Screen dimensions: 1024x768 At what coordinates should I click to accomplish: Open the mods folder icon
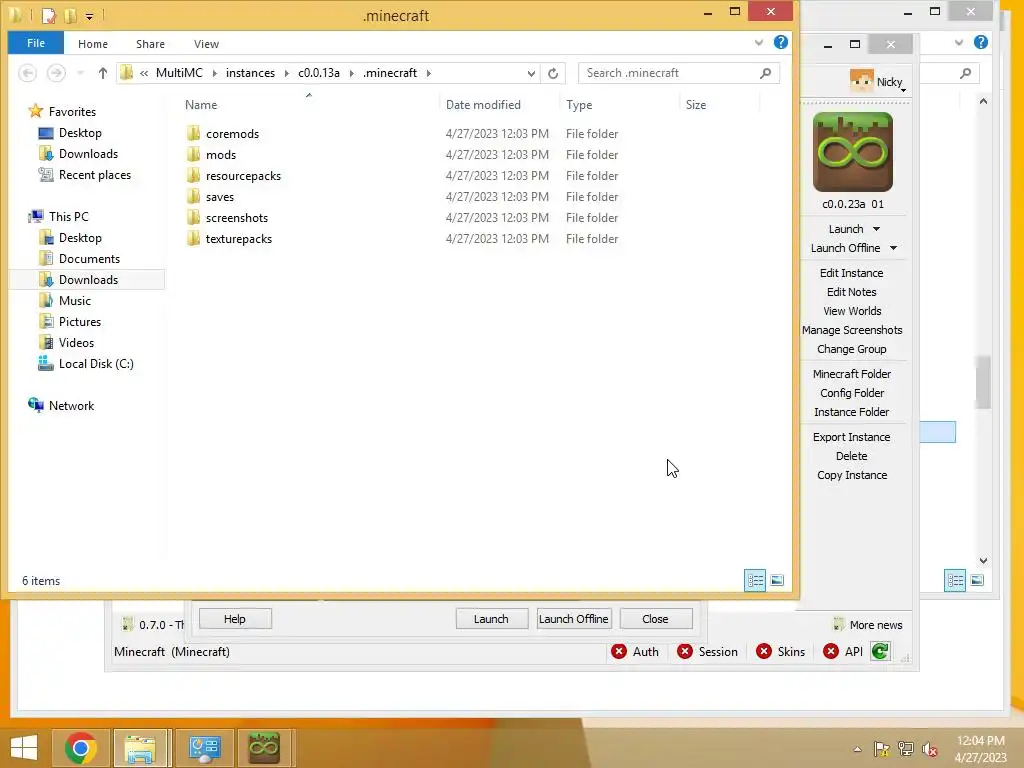tap(193, 155)
